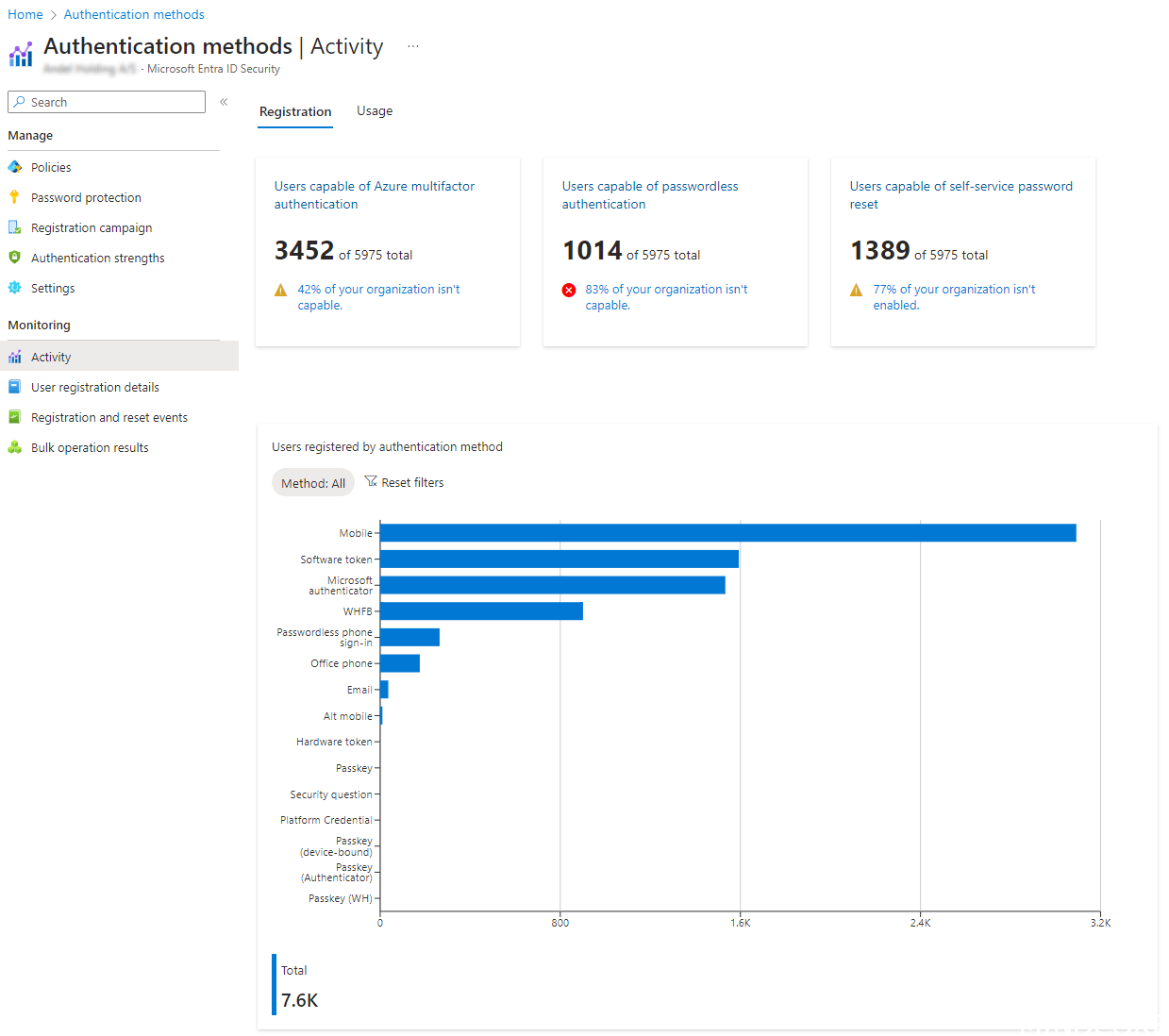Select the Registration tab
Screen dimensions: 1169x1036
(x=295, y=111)
